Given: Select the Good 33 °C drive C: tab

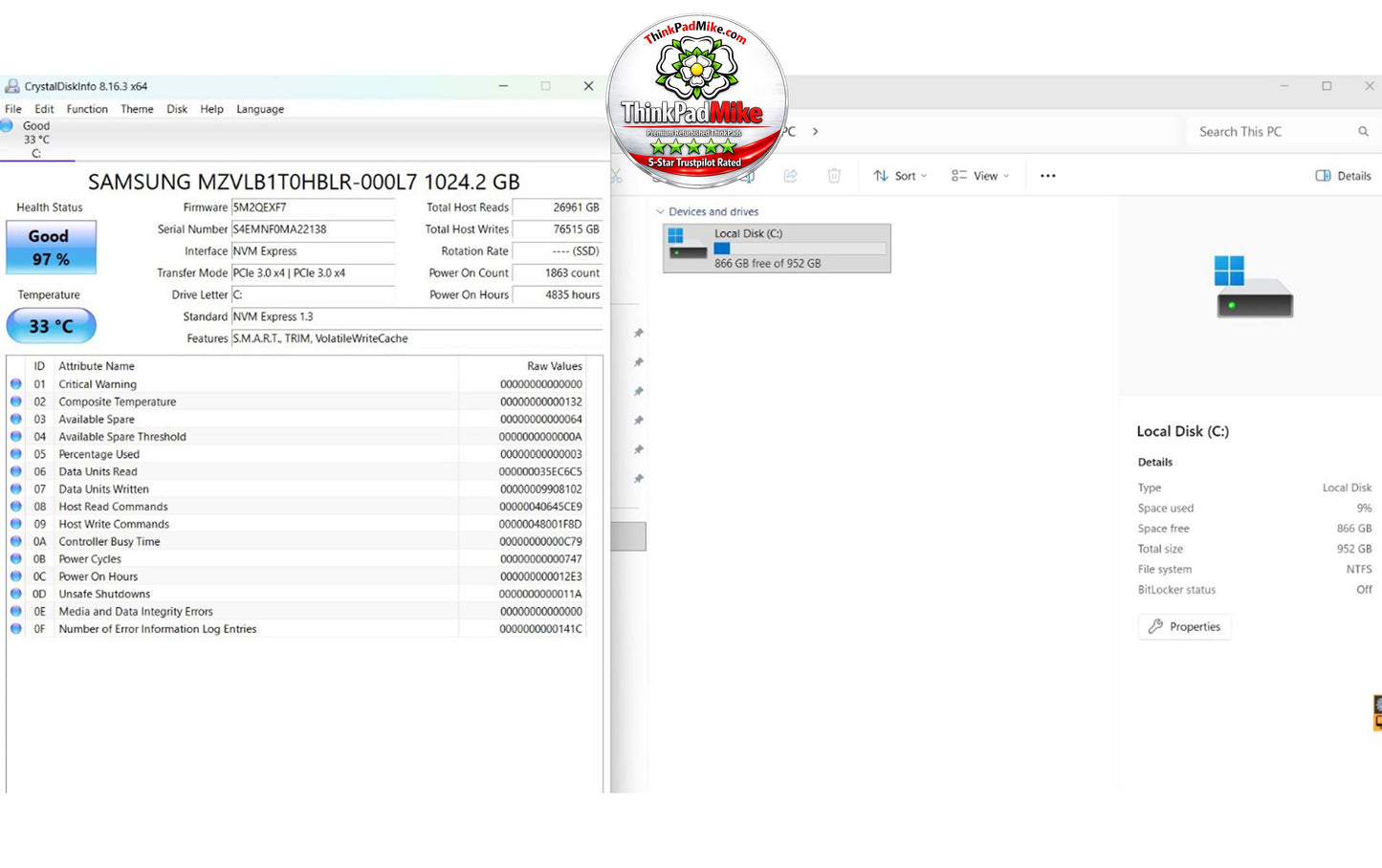Looking at the screenshot, I should point(36,140).
